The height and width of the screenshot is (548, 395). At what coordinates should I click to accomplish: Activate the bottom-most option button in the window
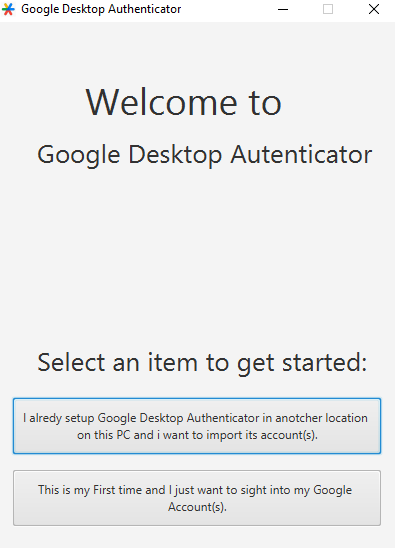197,498
